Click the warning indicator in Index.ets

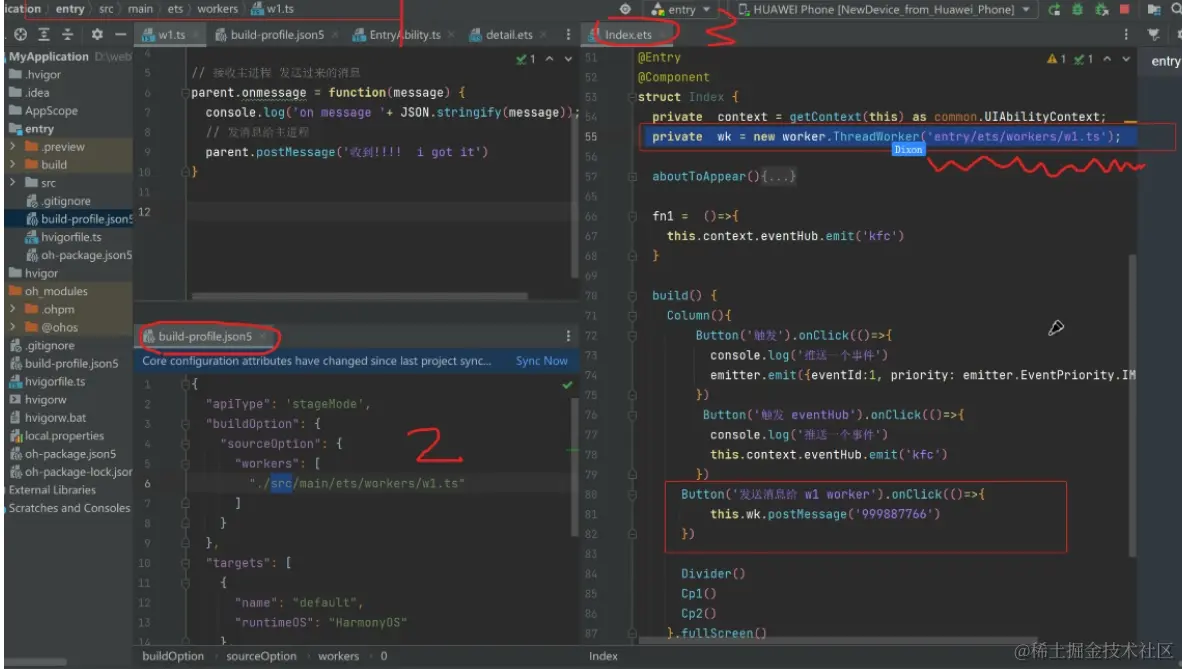tap(1056, 59)
